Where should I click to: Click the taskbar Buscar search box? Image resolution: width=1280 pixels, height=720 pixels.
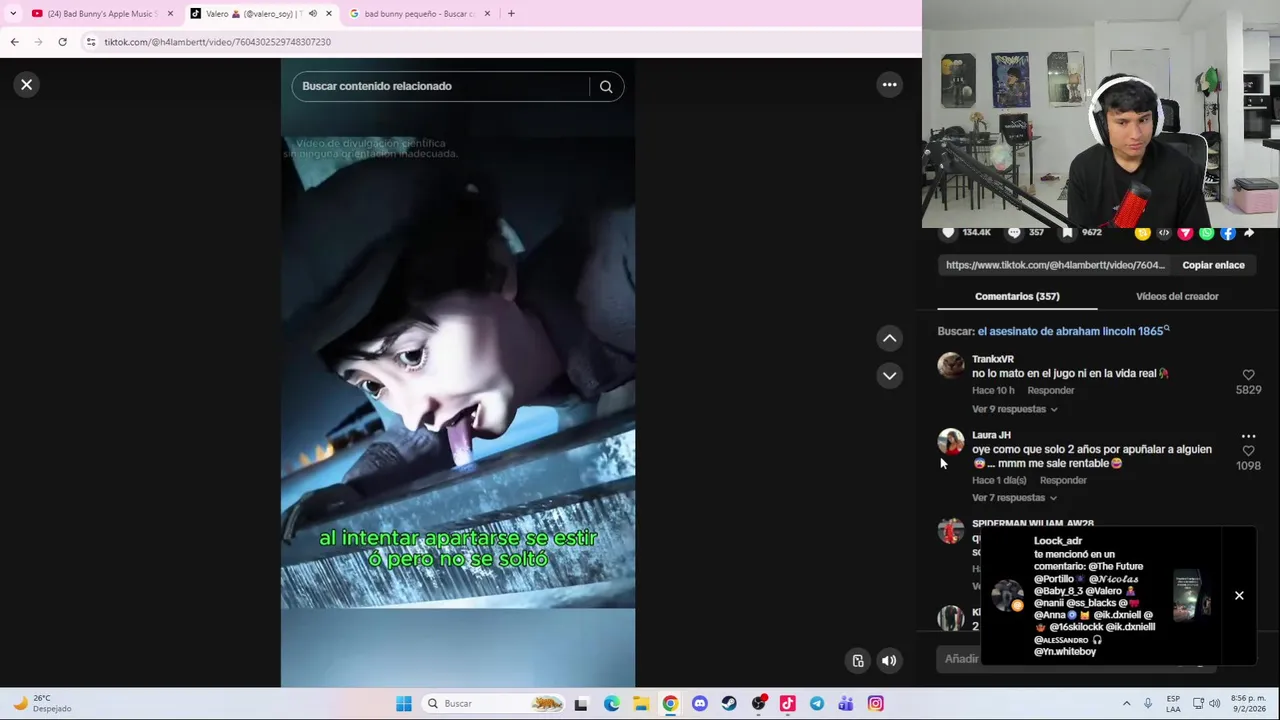coord(493,704)
